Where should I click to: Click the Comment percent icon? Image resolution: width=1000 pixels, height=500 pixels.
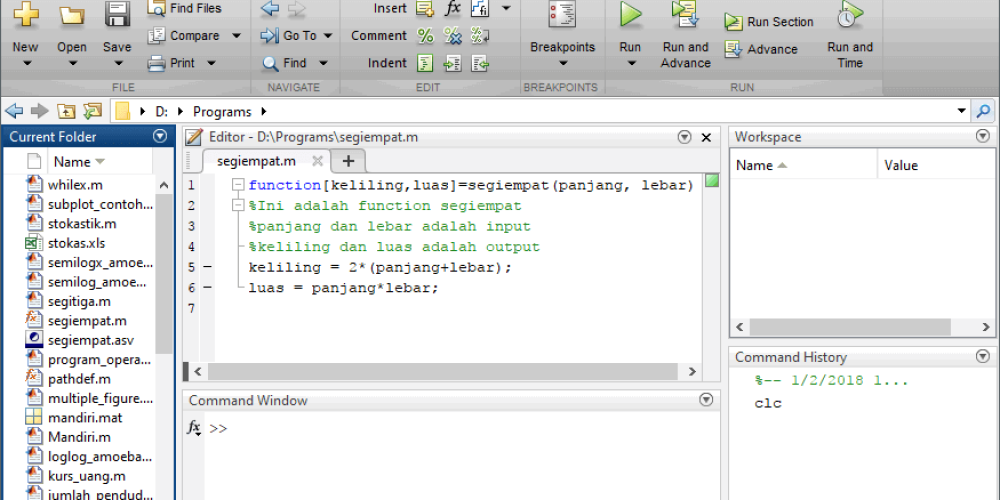coord(425,36)
